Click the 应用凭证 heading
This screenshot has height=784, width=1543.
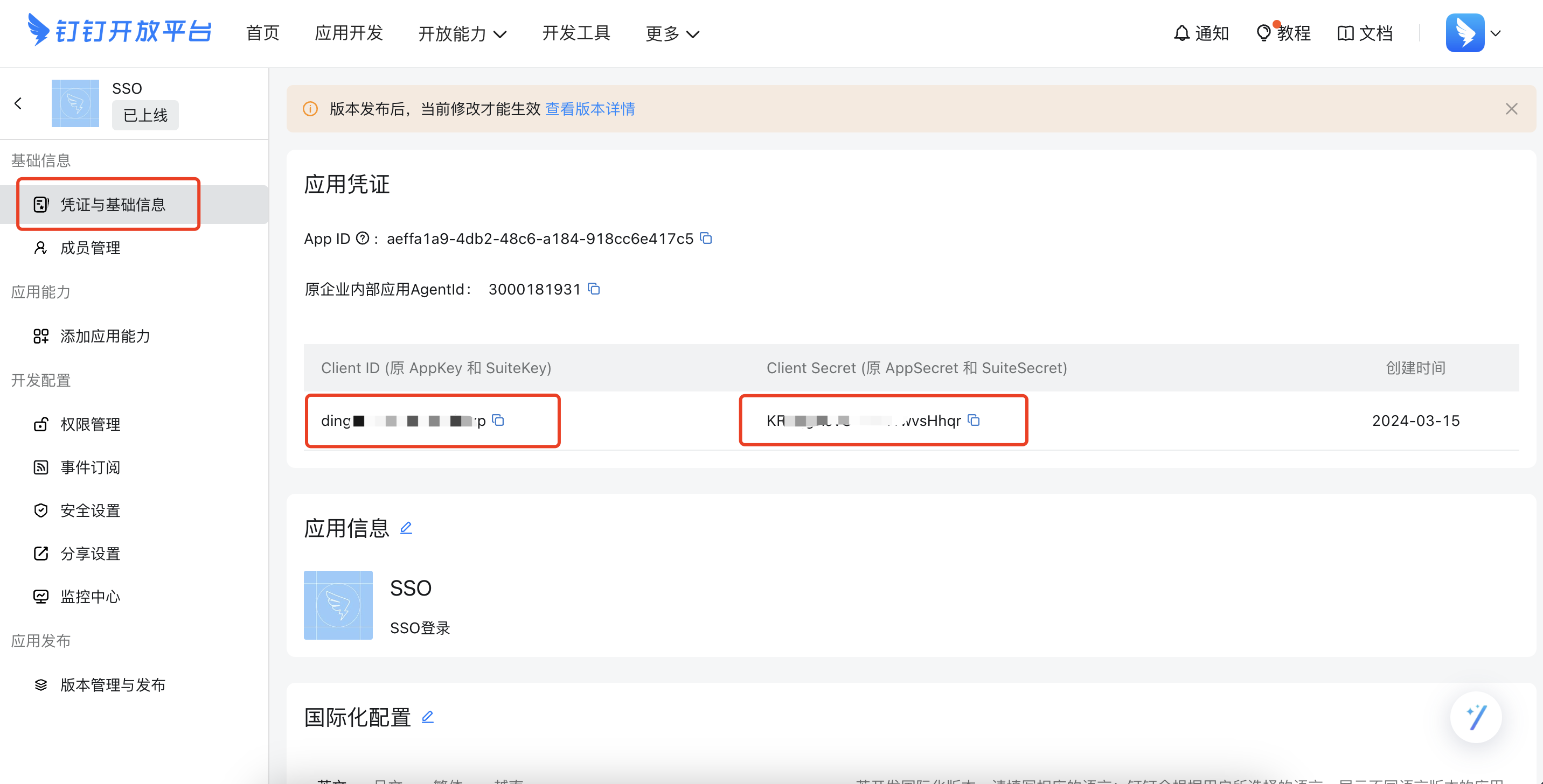[x=347, y=184]
